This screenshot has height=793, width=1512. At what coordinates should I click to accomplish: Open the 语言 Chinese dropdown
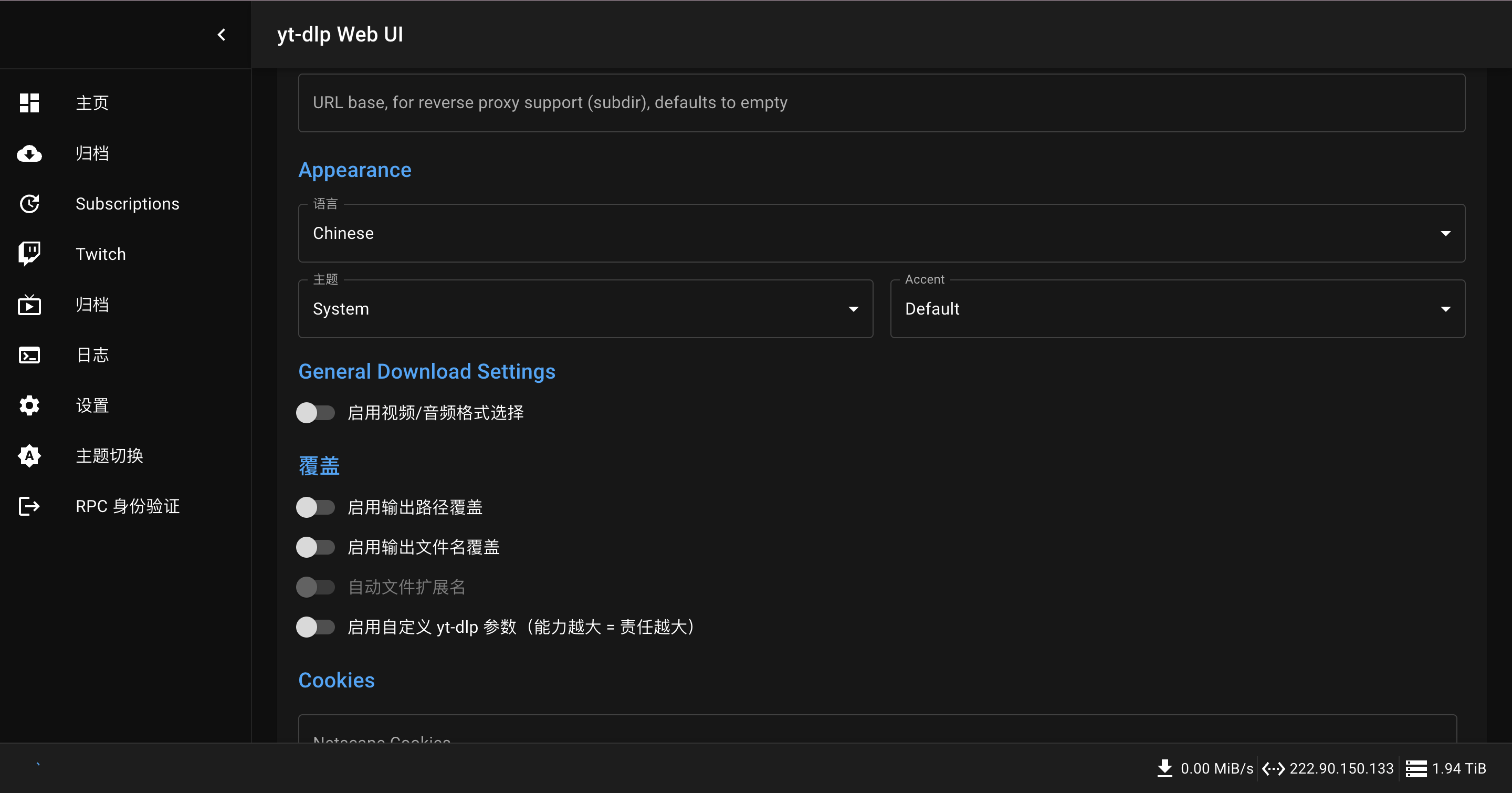881,234
